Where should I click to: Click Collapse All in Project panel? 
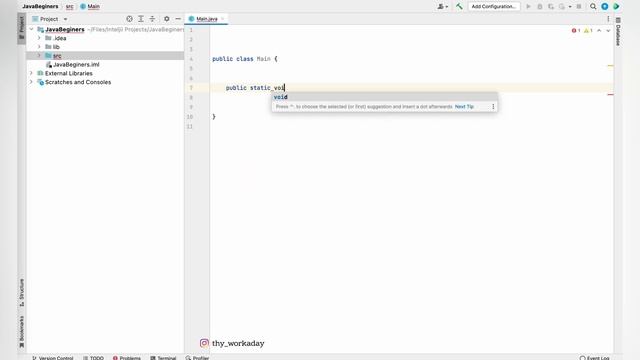pos(152,19)
